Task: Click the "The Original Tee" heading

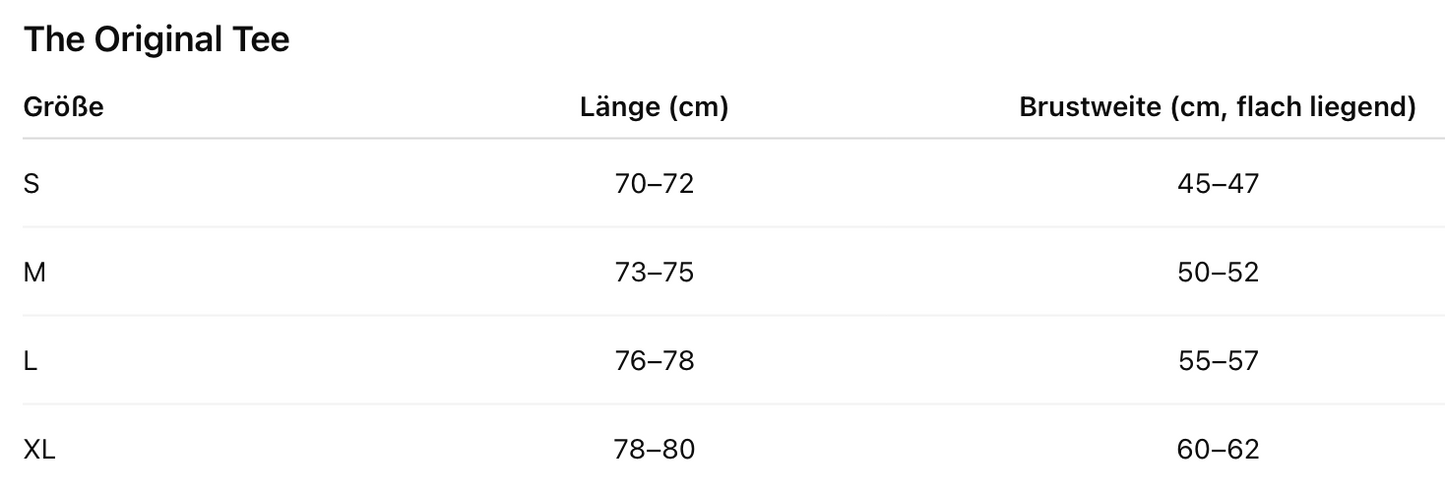Action: (156, 40)
